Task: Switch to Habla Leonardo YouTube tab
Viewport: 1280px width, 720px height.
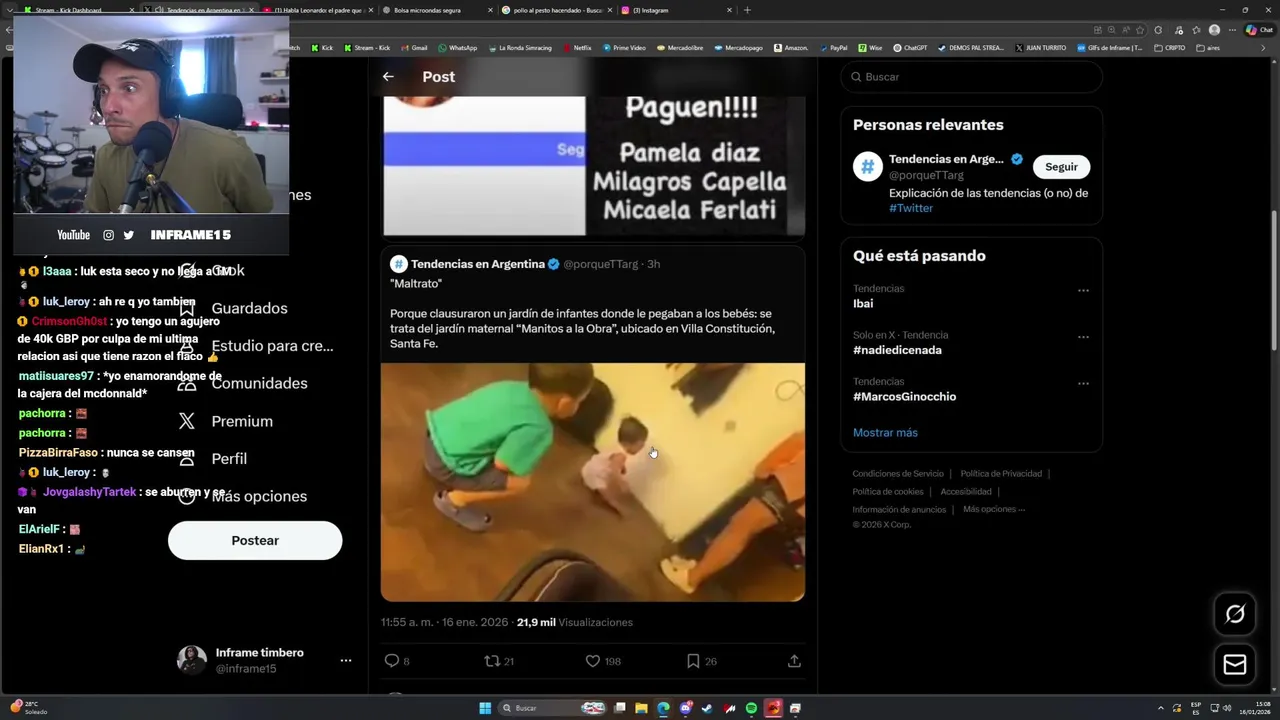Action: click(x=316, y=10)
